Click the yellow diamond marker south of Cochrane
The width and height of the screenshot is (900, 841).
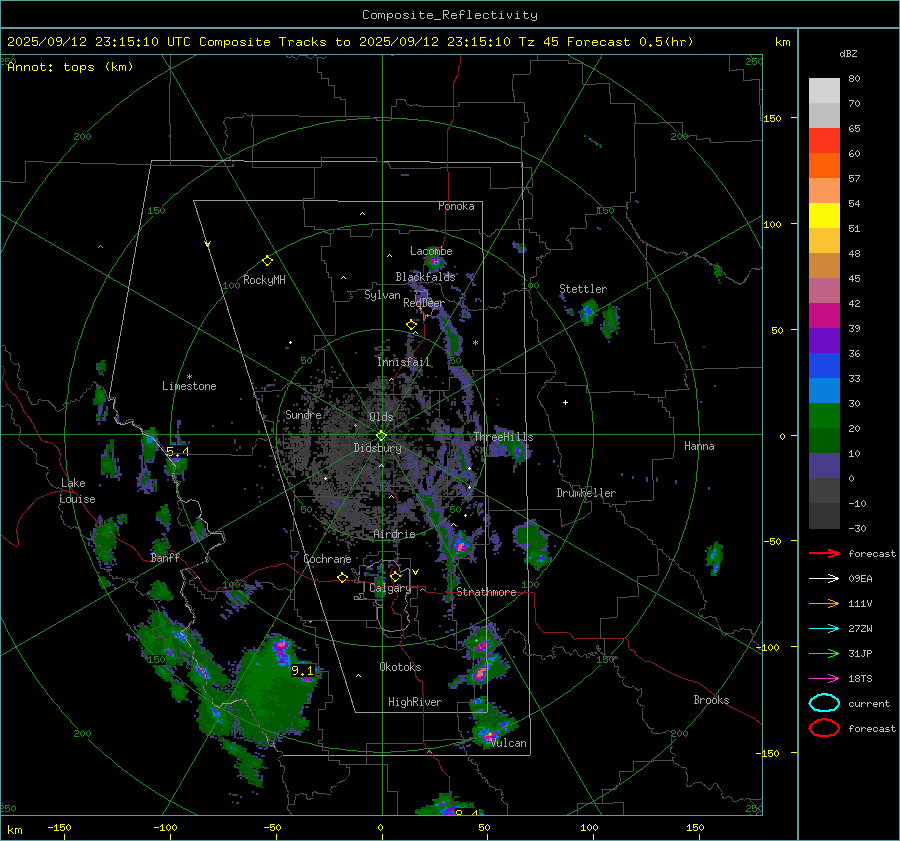(342, 577)
